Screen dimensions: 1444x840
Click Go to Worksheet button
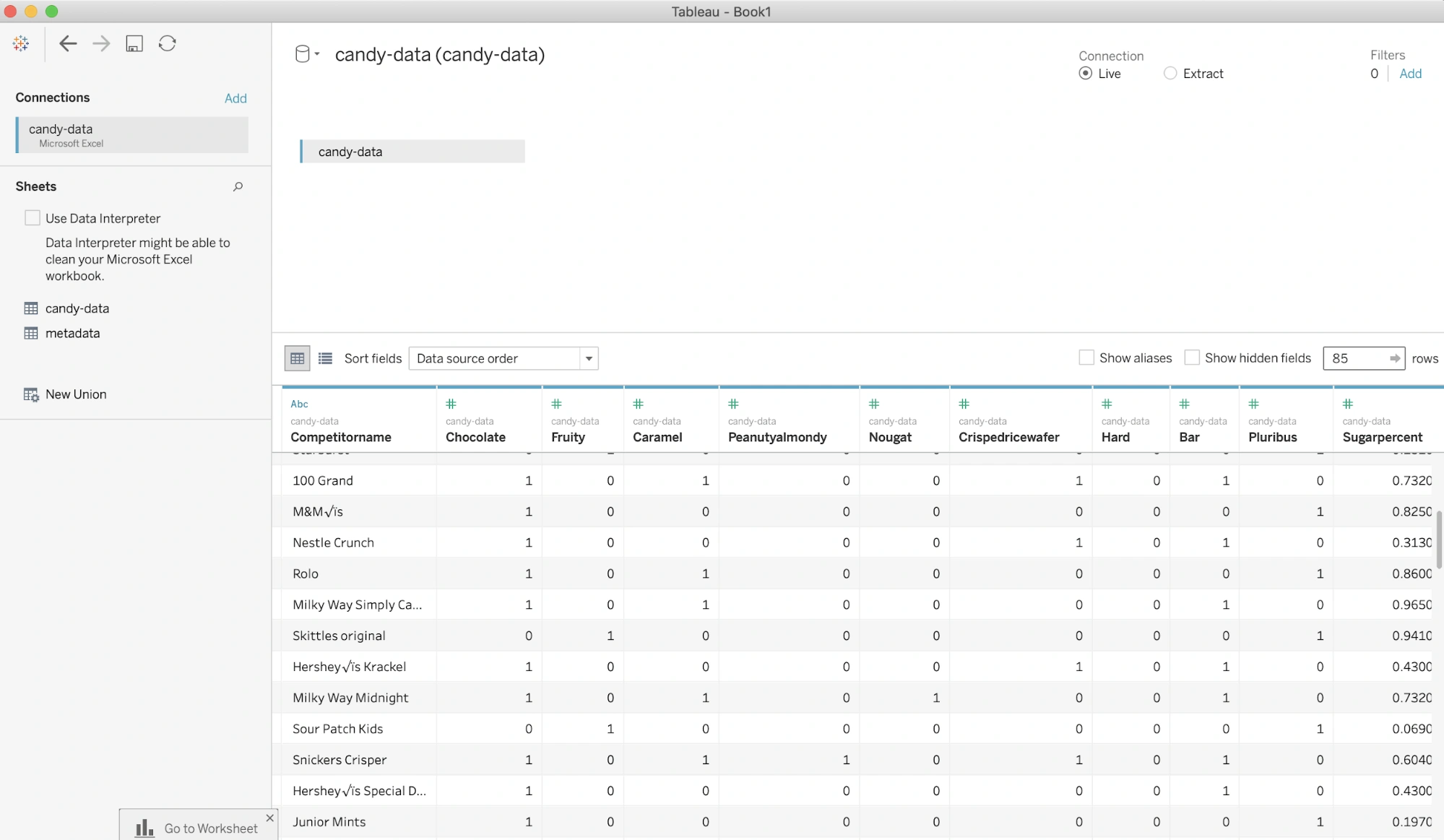pyautogui.click(x=197, y=828)
